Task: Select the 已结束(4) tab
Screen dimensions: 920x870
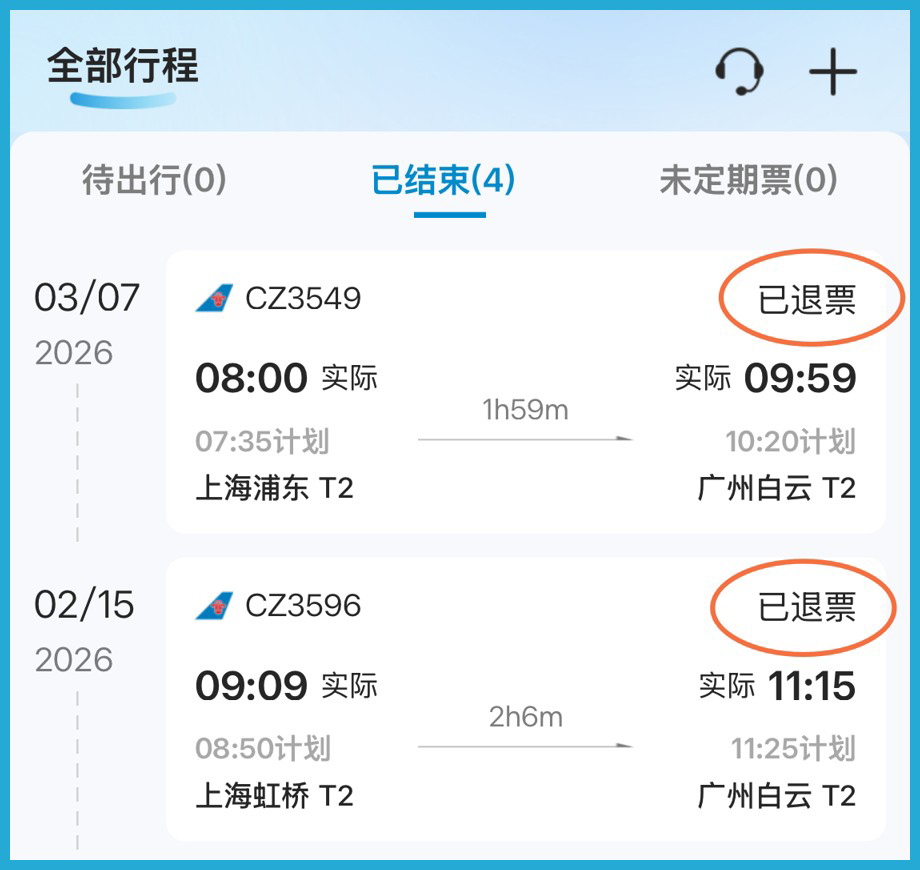Action: pyautogui.click(x=443, y=181)
